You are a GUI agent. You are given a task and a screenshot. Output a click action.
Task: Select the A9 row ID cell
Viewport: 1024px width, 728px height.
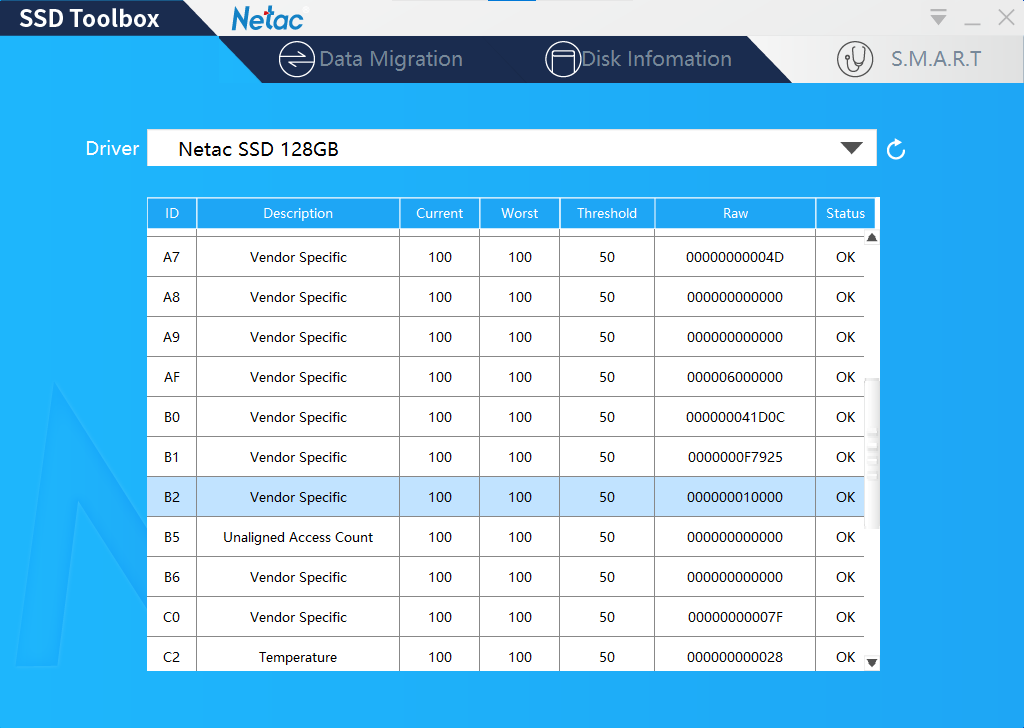tap(172, 337)
